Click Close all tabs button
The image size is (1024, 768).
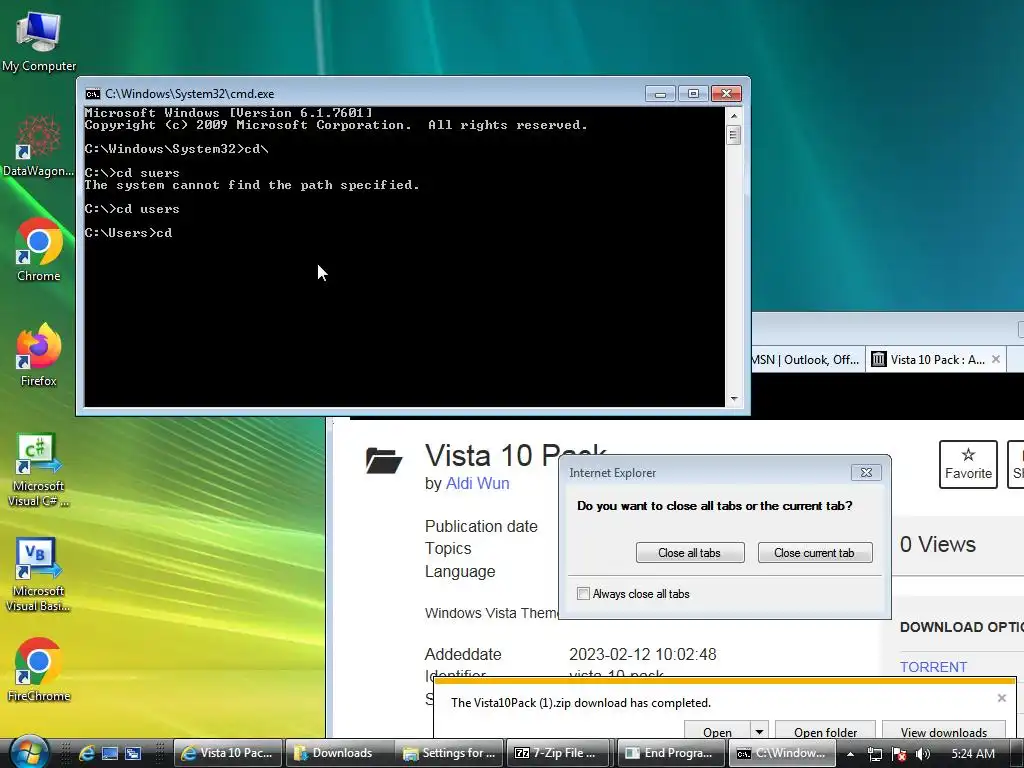tap(690, 552)
